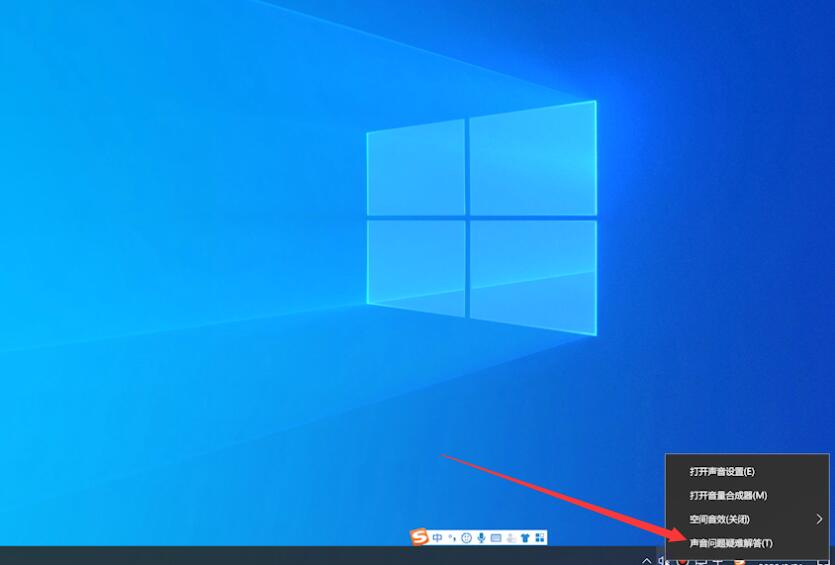
Task: Click the Sogou input method logo
Action: tap(419, 537)
